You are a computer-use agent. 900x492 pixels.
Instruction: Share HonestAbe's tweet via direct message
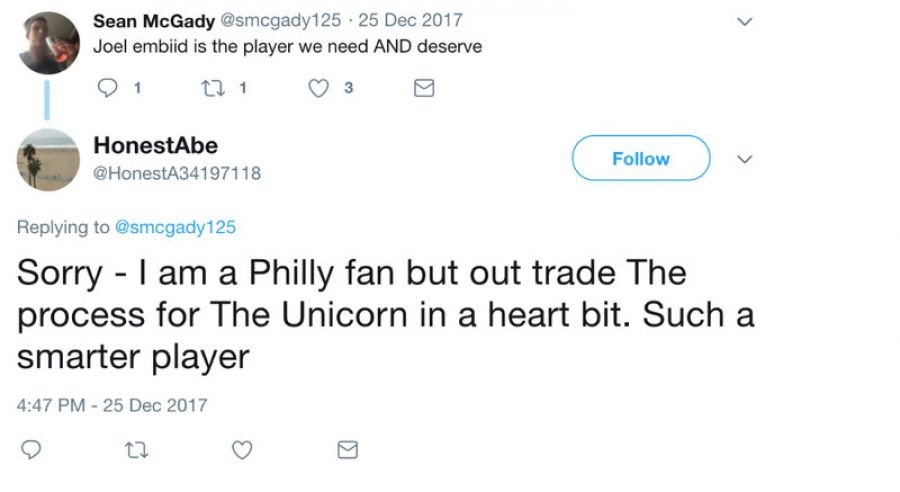(347, 451)
